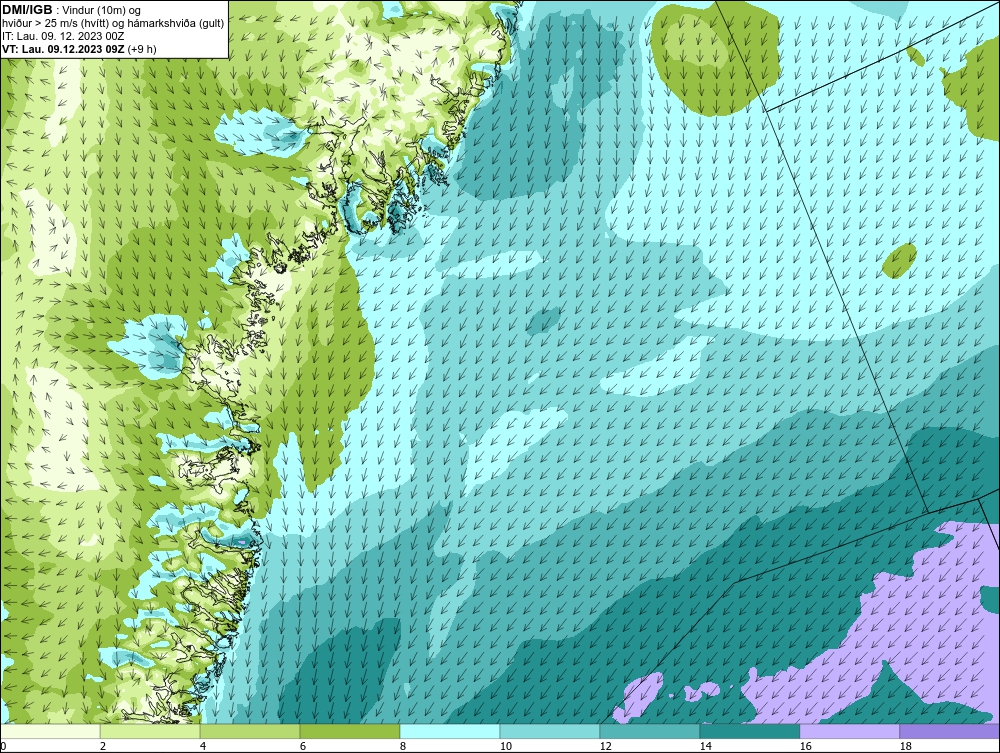This screenshot has height=753, width=1000.
Task: Click the "10" scale label
Action: point(506,746)
